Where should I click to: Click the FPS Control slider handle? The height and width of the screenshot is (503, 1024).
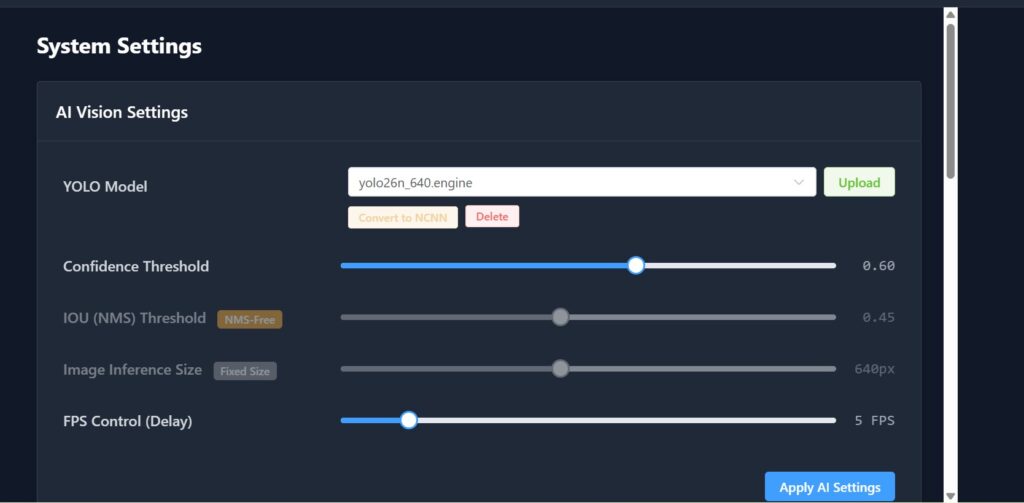pyautogui.click(x=408, y=420)
